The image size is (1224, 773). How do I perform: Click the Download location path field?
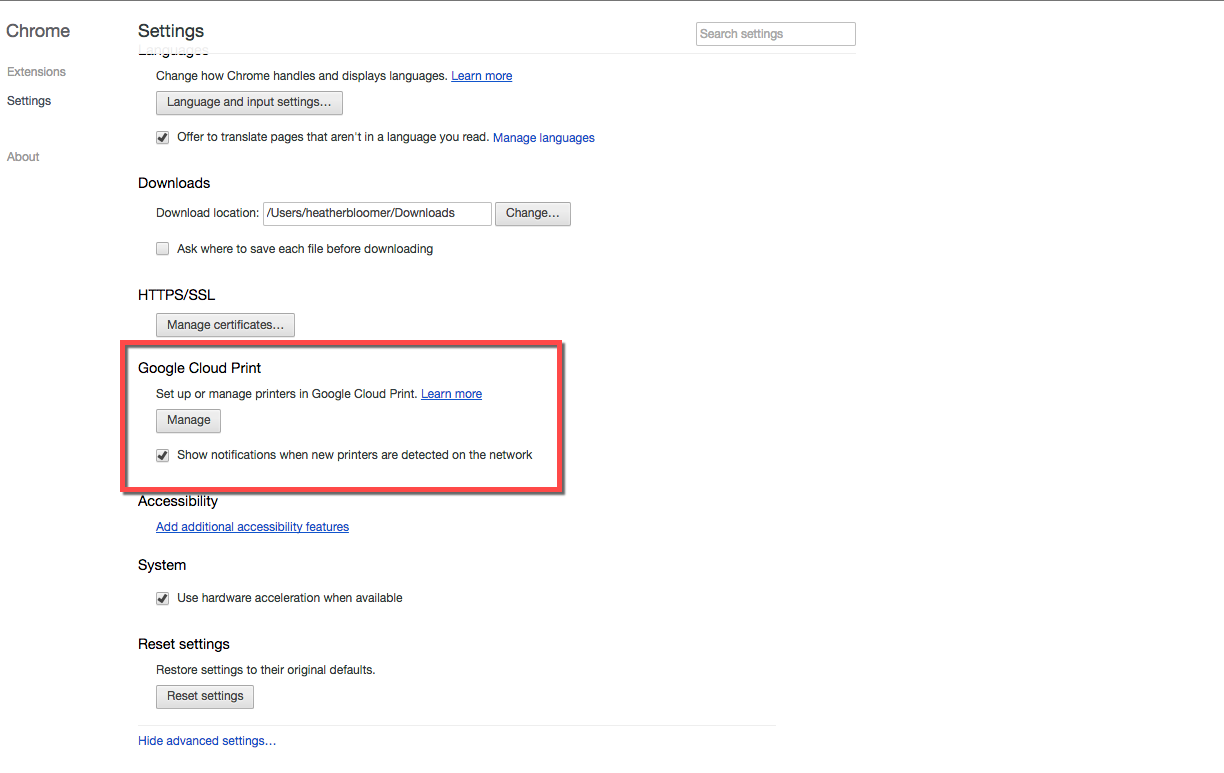(x=377, y=213)
